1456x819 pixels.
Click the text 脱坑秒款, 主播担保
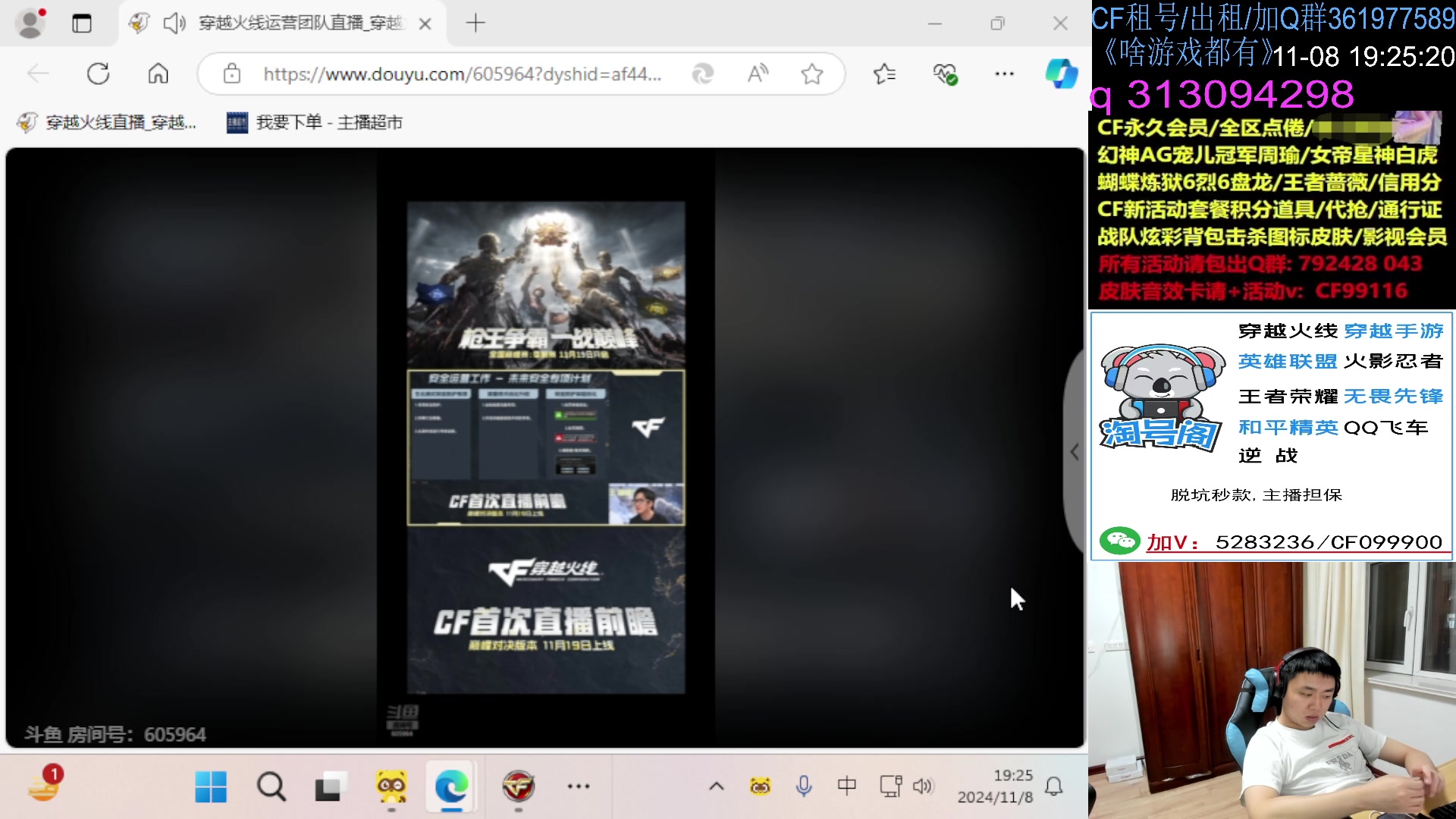click(1257, 495)
